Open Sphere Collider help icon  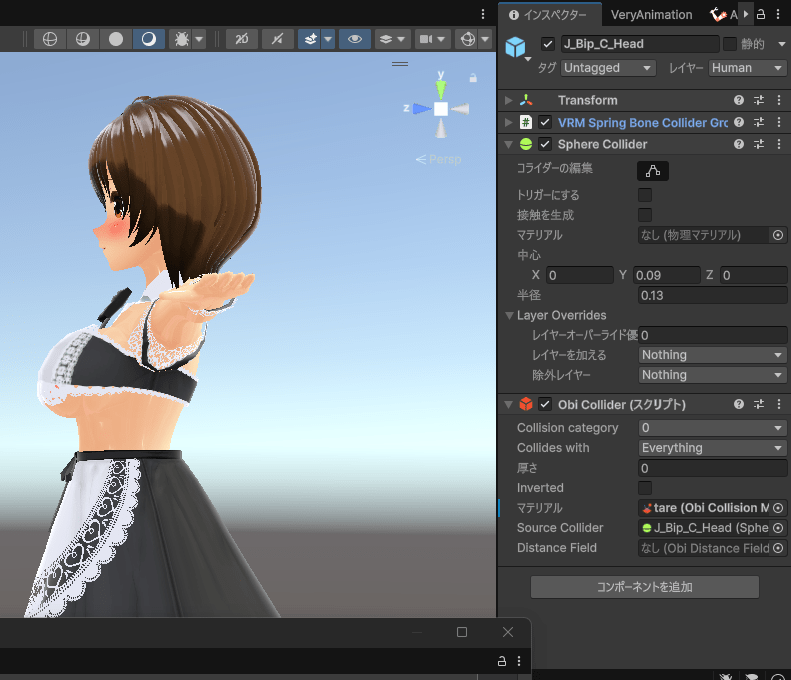(x=739, y=144)
